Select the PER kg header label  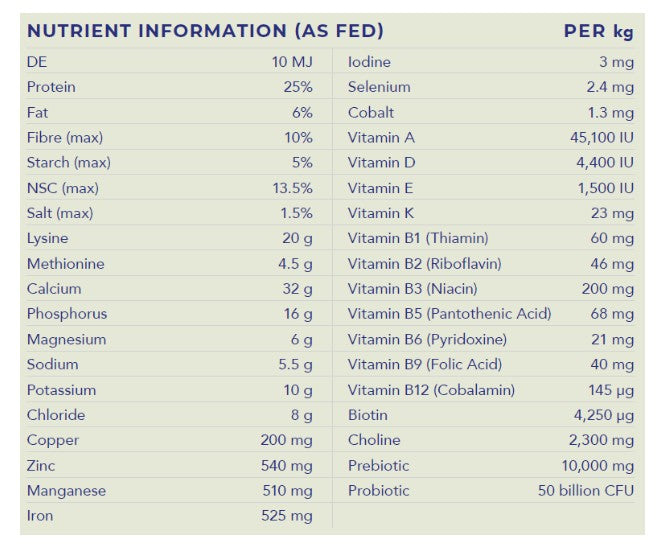coord(598,31)
